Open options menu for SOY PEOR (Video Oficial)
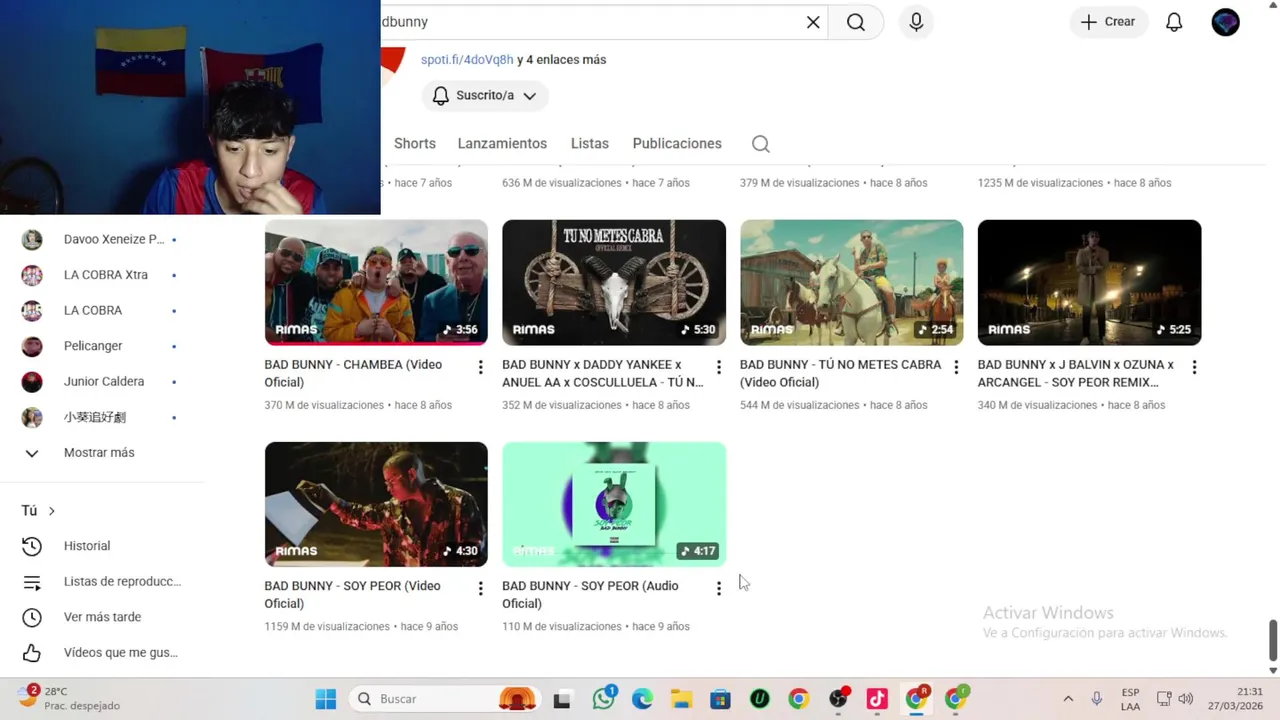The height and width of the screenshot is (720, 1280). tap(480, 588)
